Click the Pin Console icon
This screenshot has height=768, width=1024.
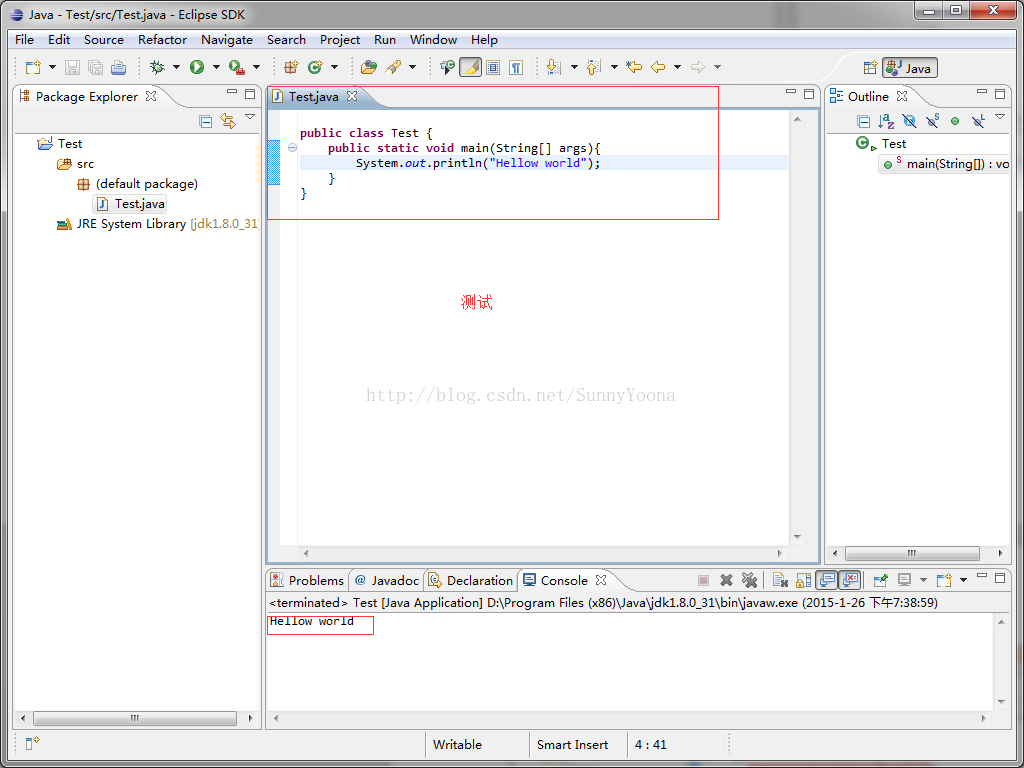880,580
